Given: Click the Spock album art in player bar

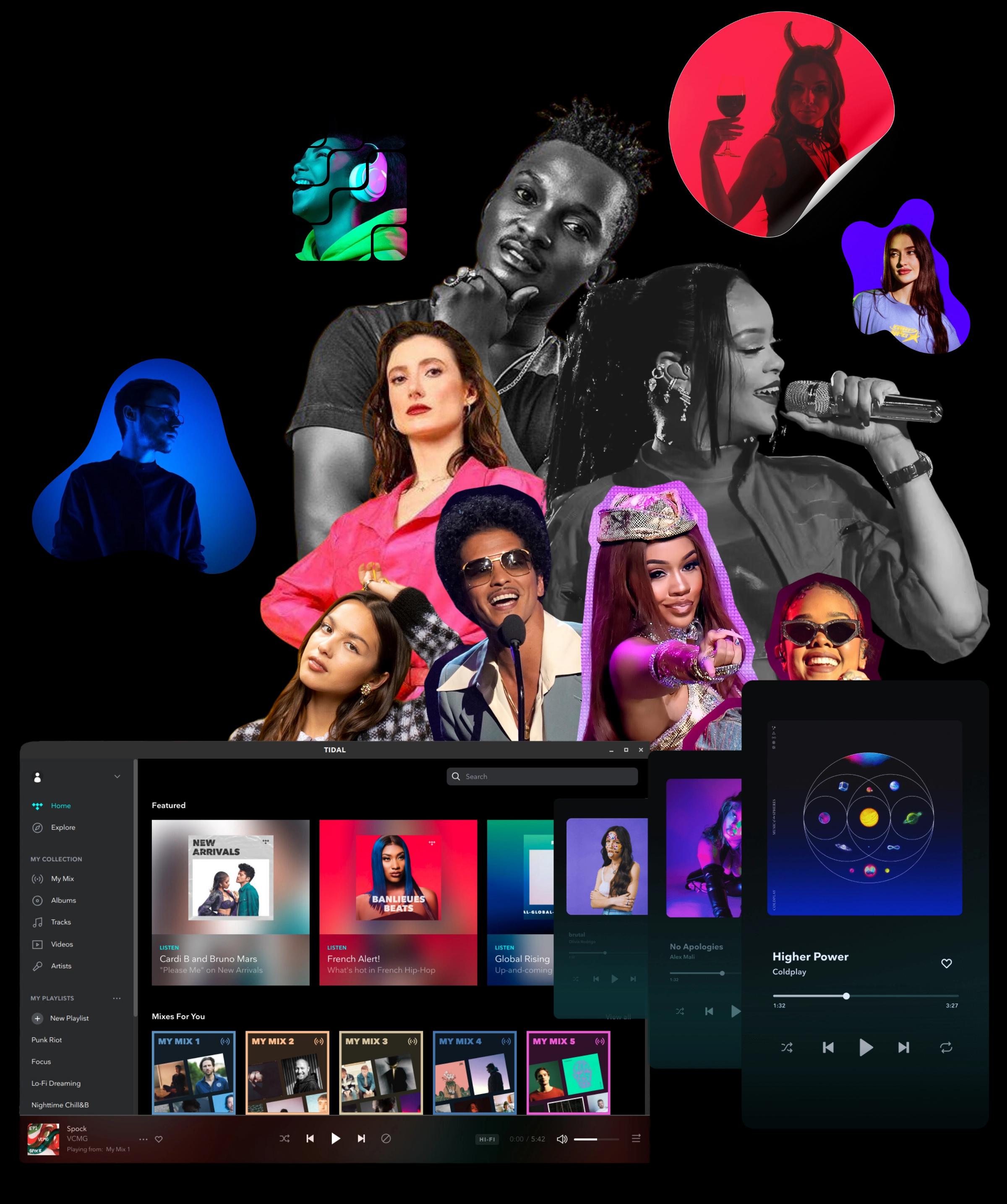Looking at the screenshot, I should click(x=43, y=1139).
